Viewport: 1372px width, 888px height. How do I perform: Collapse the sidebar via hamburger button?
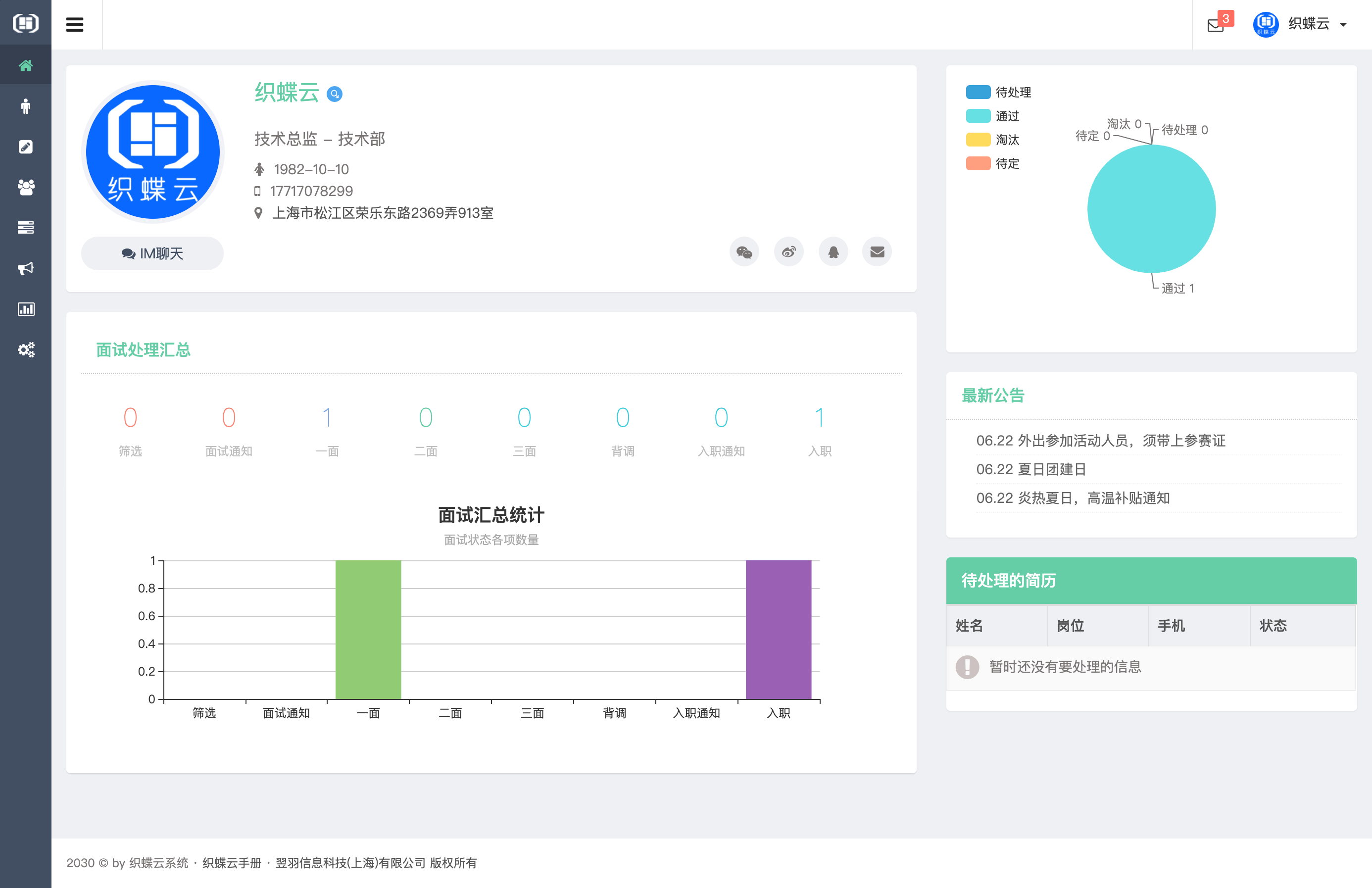(75, 24)
